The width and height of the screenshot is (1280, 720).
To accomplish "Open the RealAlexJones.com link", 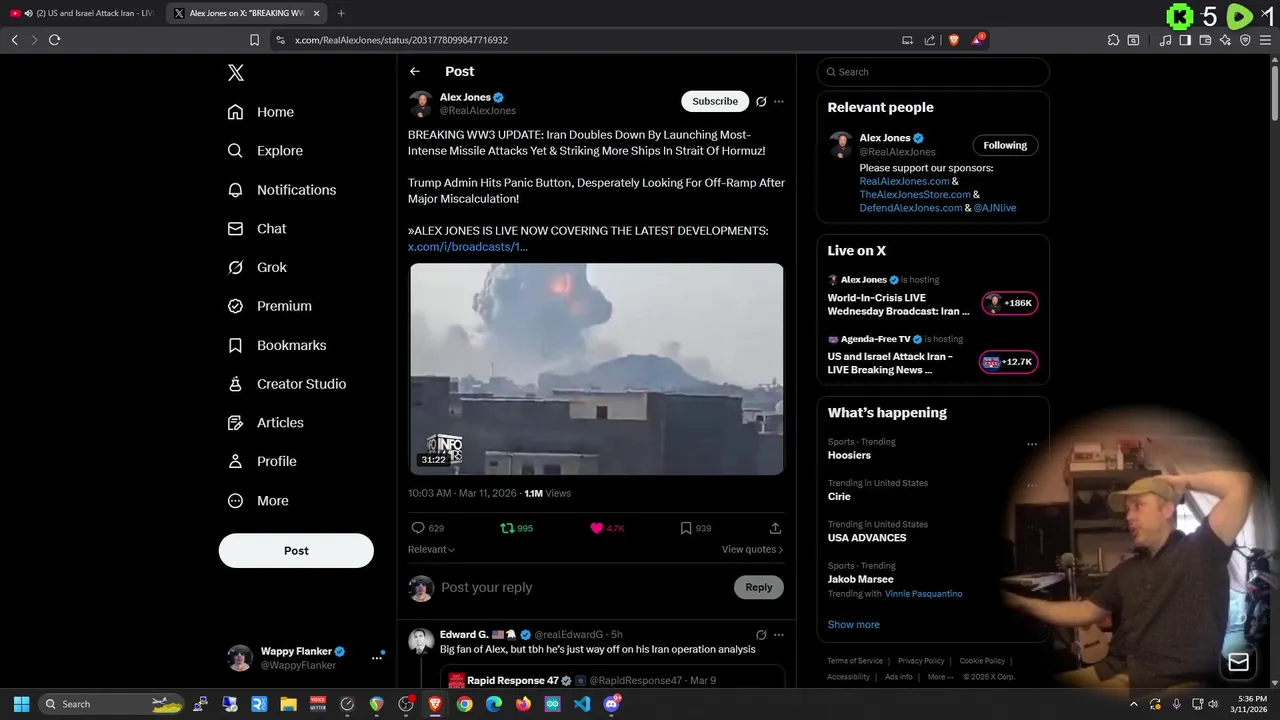I will pyautogui.click(x=904, y=181).
